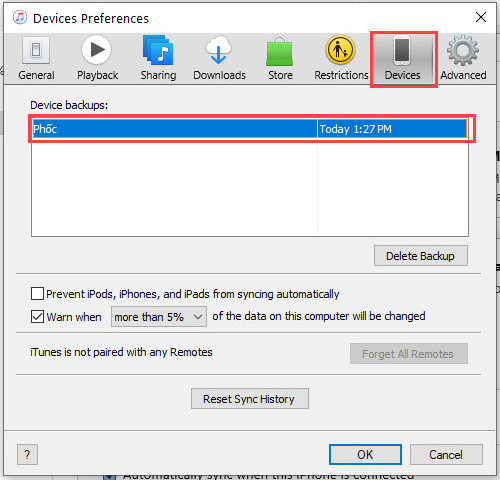Click the iTunes logo in title bar
This screenshot has width=500, height=480.
pyautogui.click(x=20, y=17)
